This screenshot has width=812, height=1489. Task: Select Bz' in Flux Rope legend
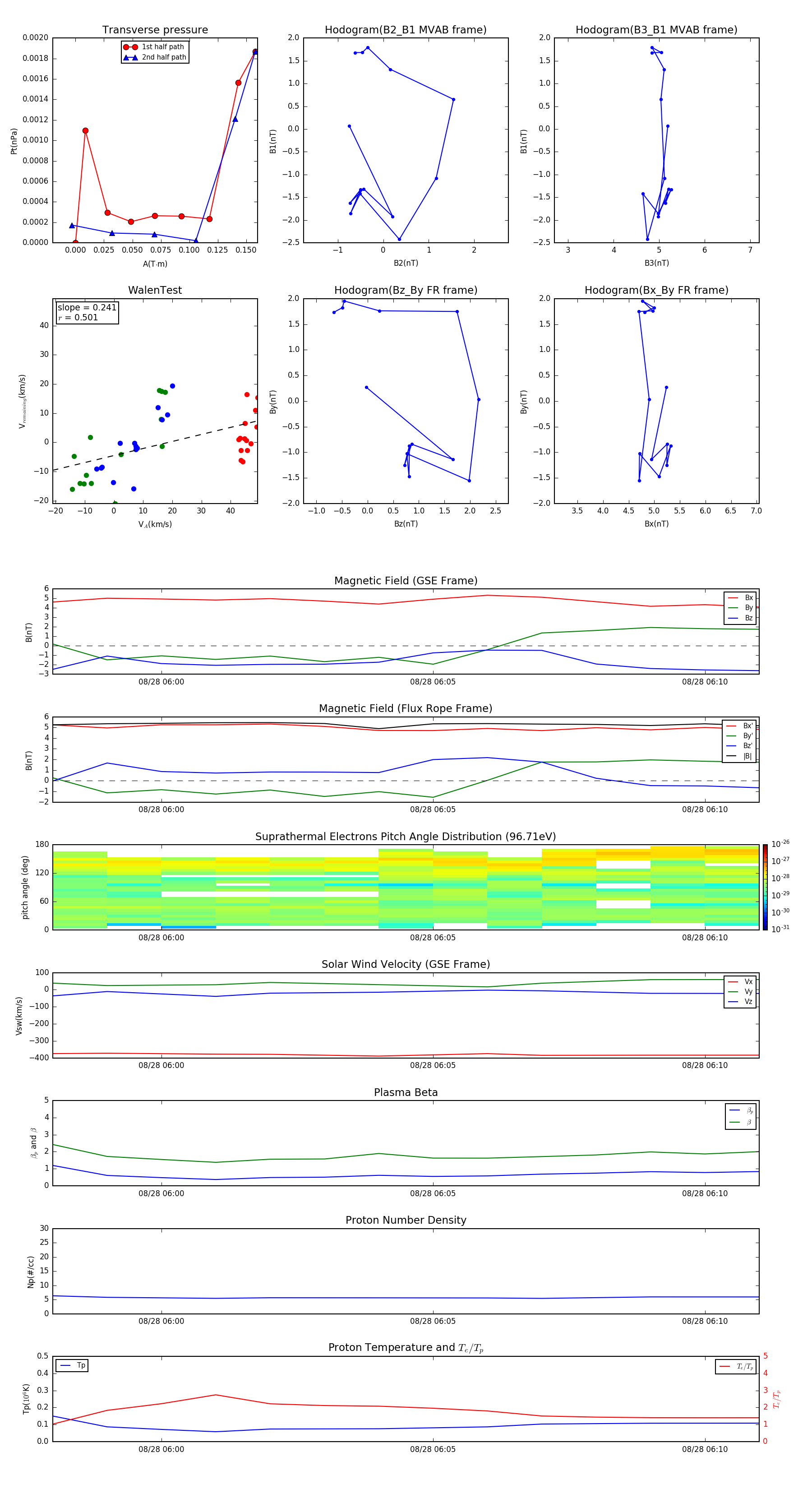pos(740,746)
